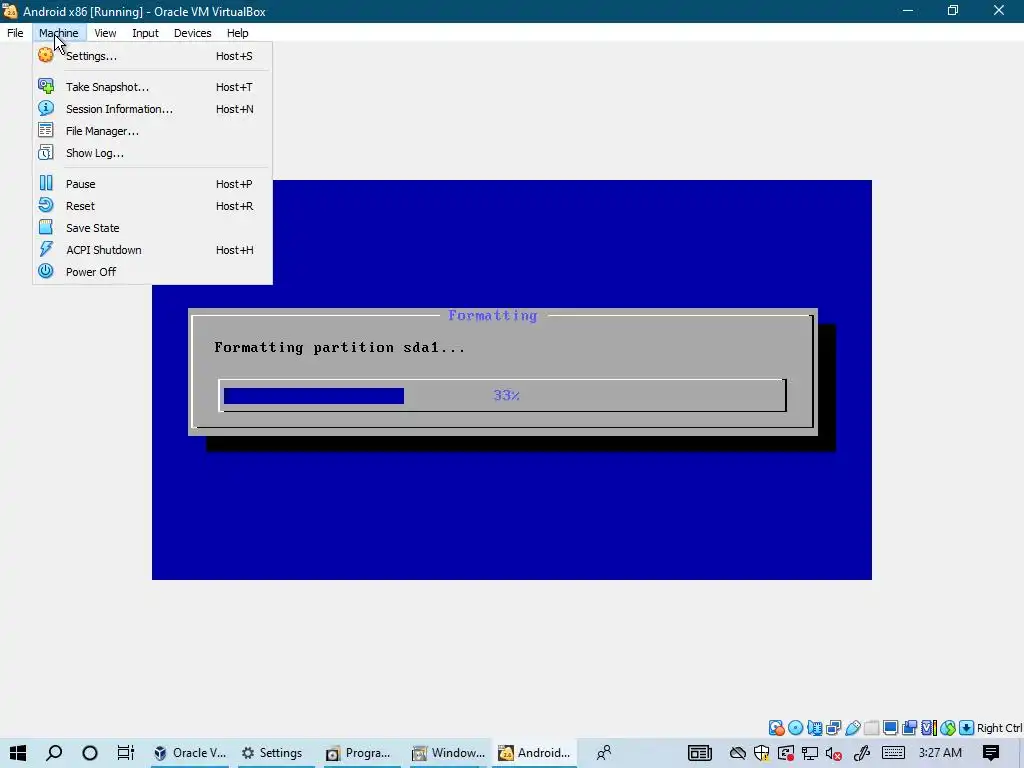
Task: Click the Take Snapshot camera icon
Action: pyautogui.click(x=46, y=86)
